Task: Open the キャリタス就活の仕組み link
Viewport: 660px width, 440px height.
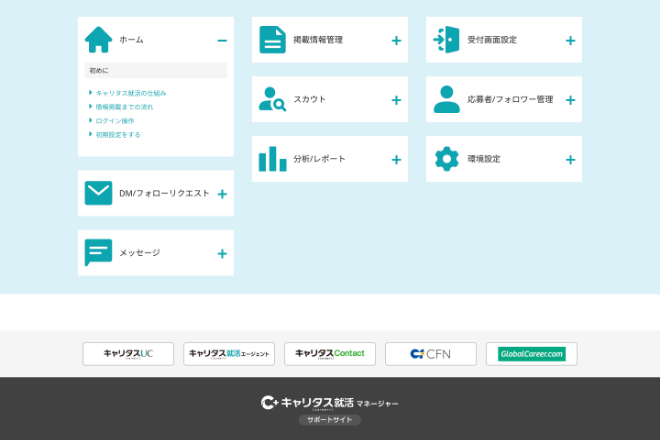Action: click(130, 93)
